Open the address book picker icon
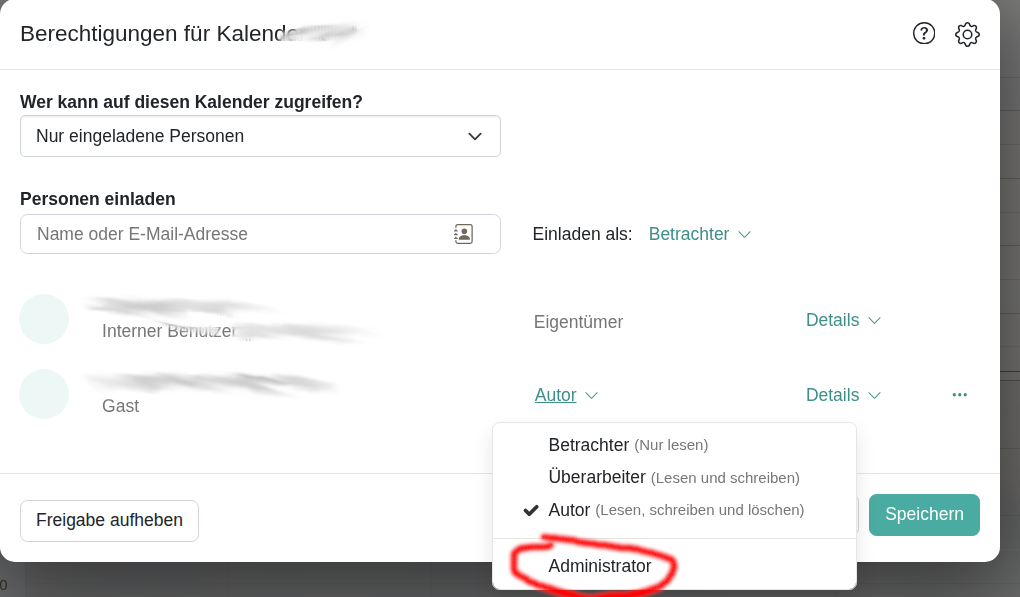The image size is (1020, 597). (x=463, y=234)
